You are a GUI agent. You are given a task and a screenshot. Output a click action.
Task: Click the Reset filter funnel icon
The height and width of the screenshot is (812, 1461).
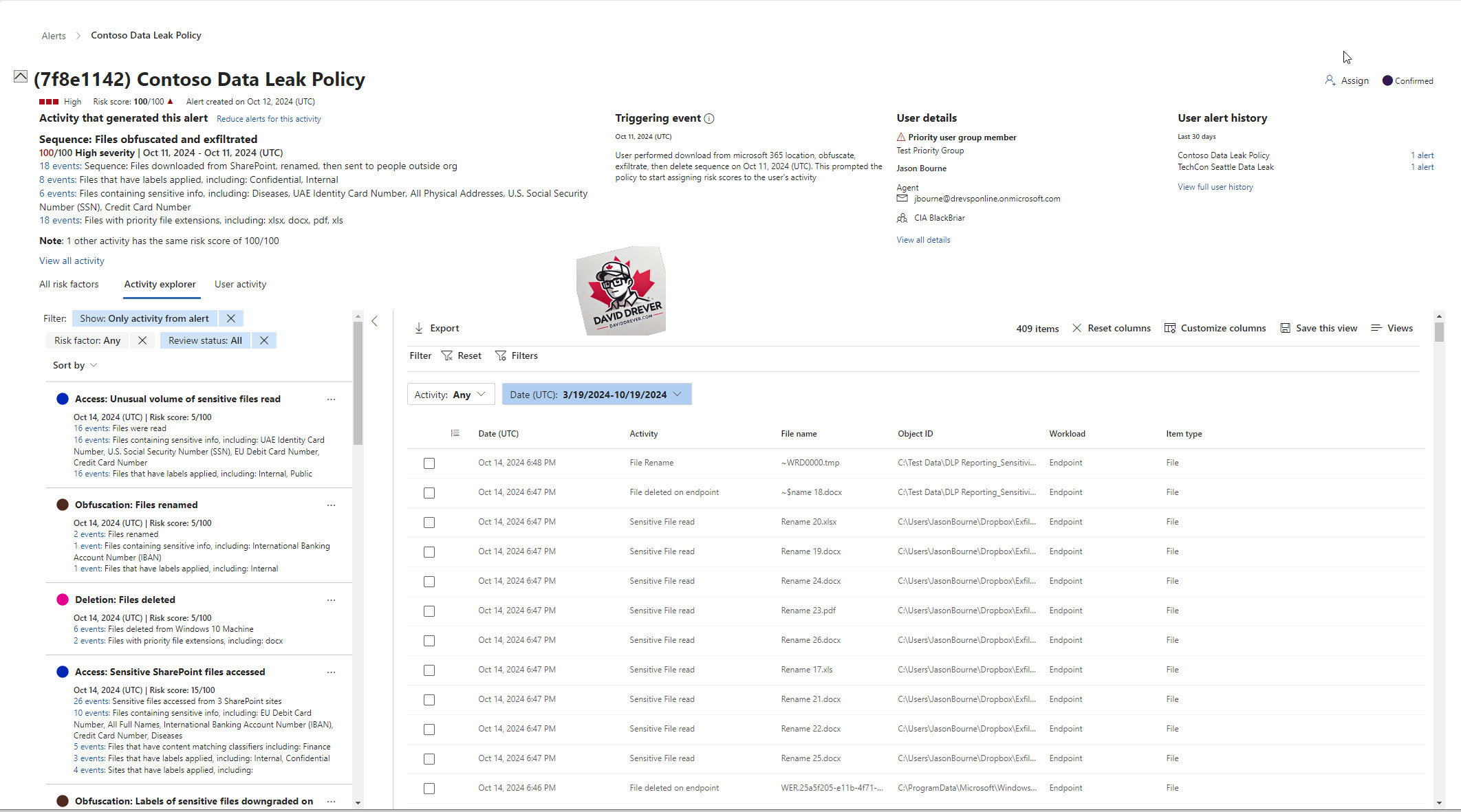[x=447, y=355]
